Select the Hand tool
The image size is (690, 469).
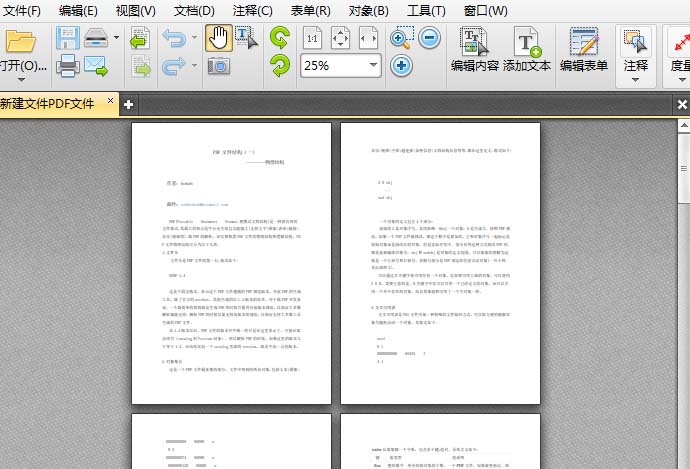click(218, 38)
